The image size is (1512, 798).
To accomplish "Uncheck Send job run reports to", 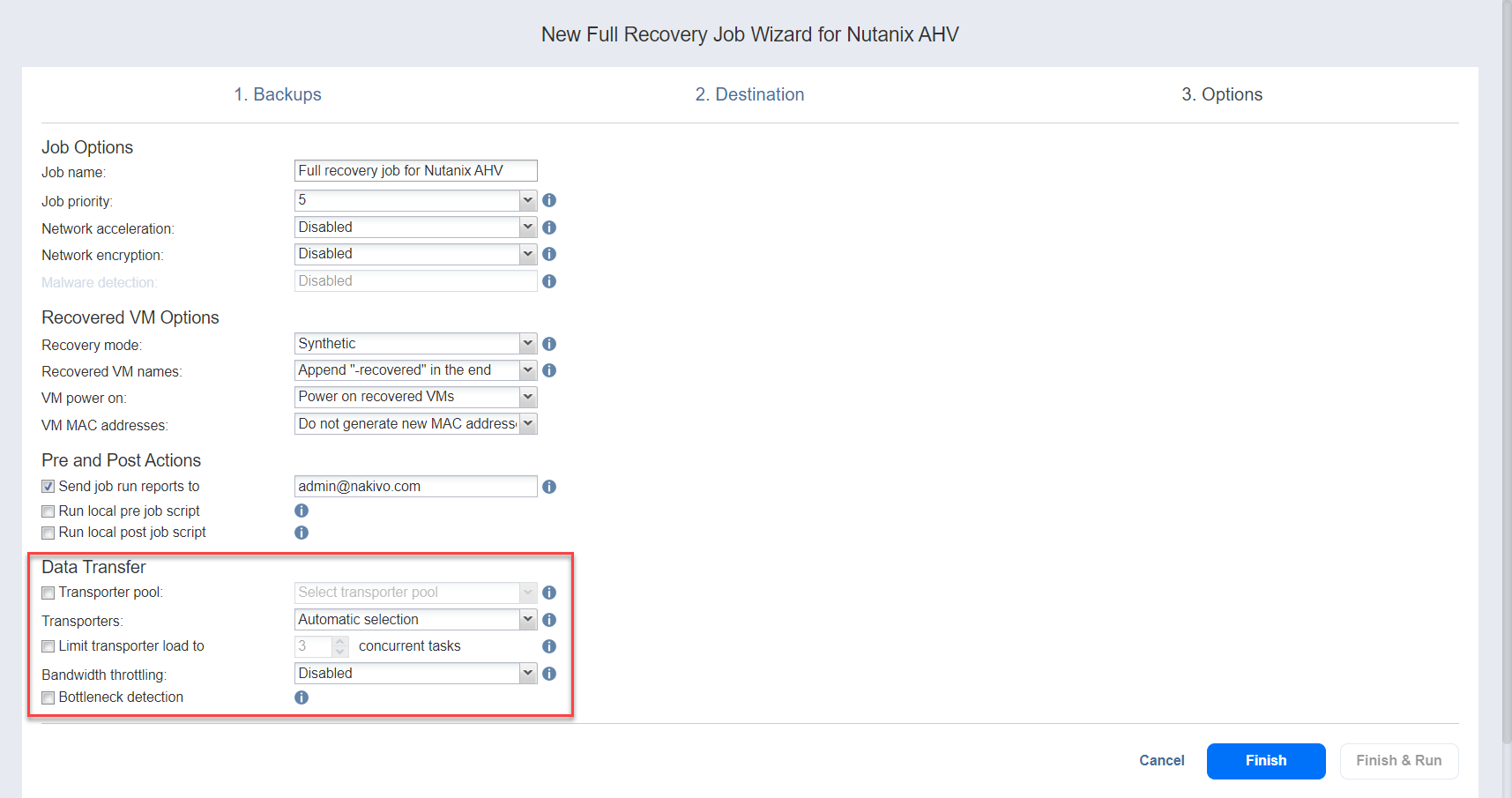I will (x=48, y=487).
